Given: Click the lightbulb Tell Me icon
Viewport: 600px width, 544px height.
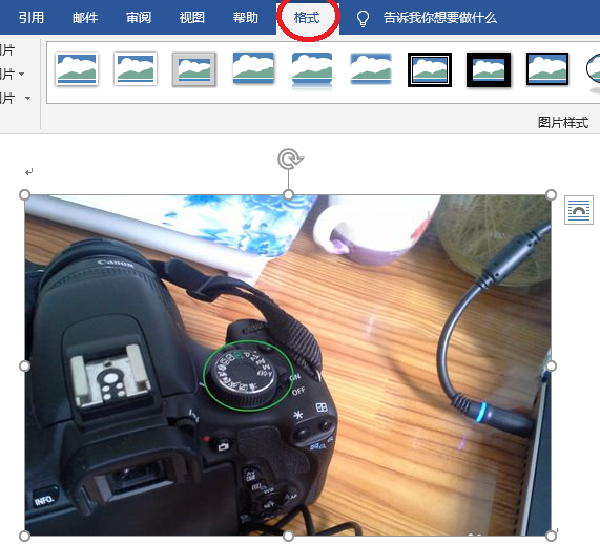Looking at the screenshot, I should (363, 18).
